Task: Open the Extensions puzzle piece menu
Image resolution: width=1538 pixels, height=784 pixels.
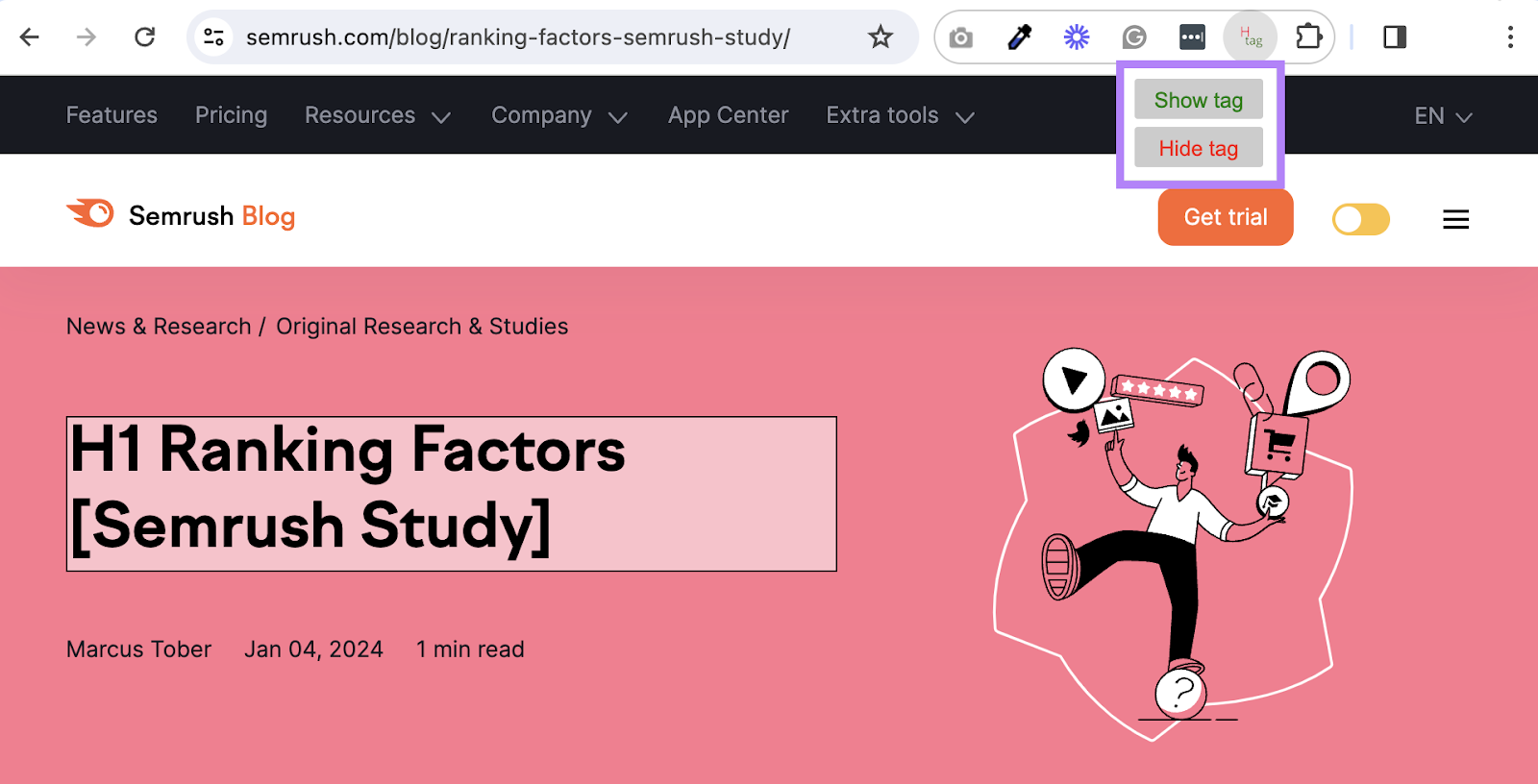Action: (1308, 37)
